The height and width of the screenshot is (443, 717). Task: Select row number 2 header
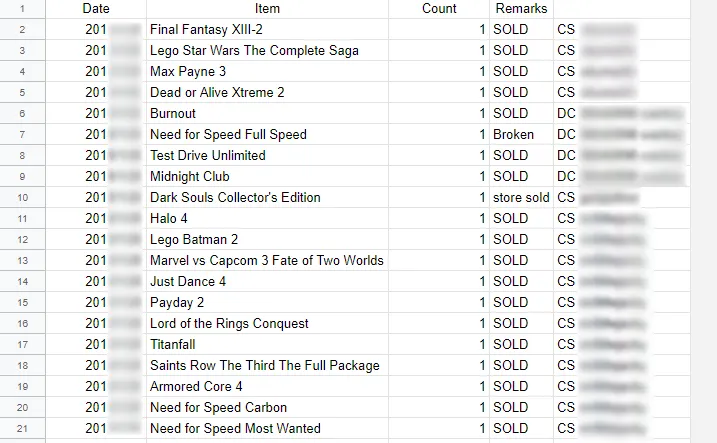[x=24, y=30]
